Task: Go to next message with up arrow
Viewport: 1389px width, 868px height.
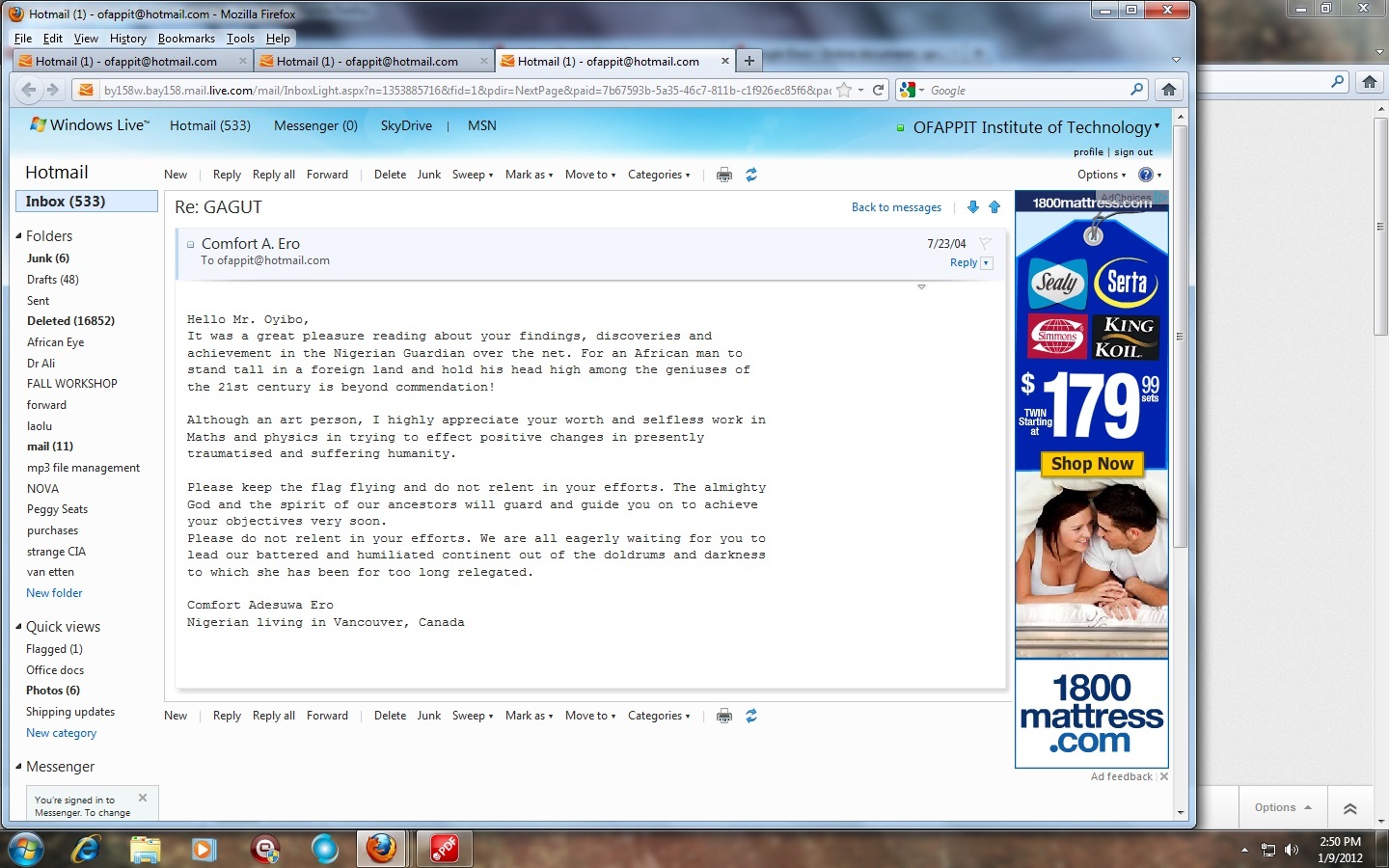Action: [994, 207]
